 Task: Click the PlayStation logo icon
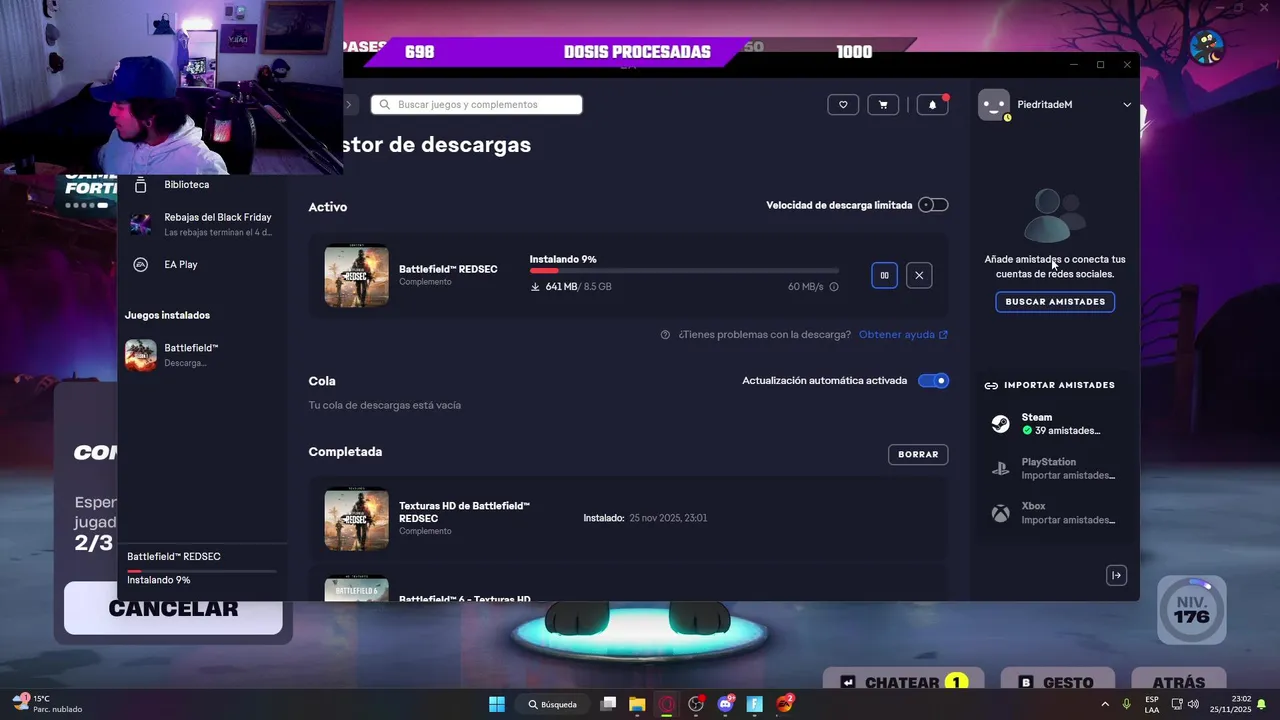pos(1000,468)
